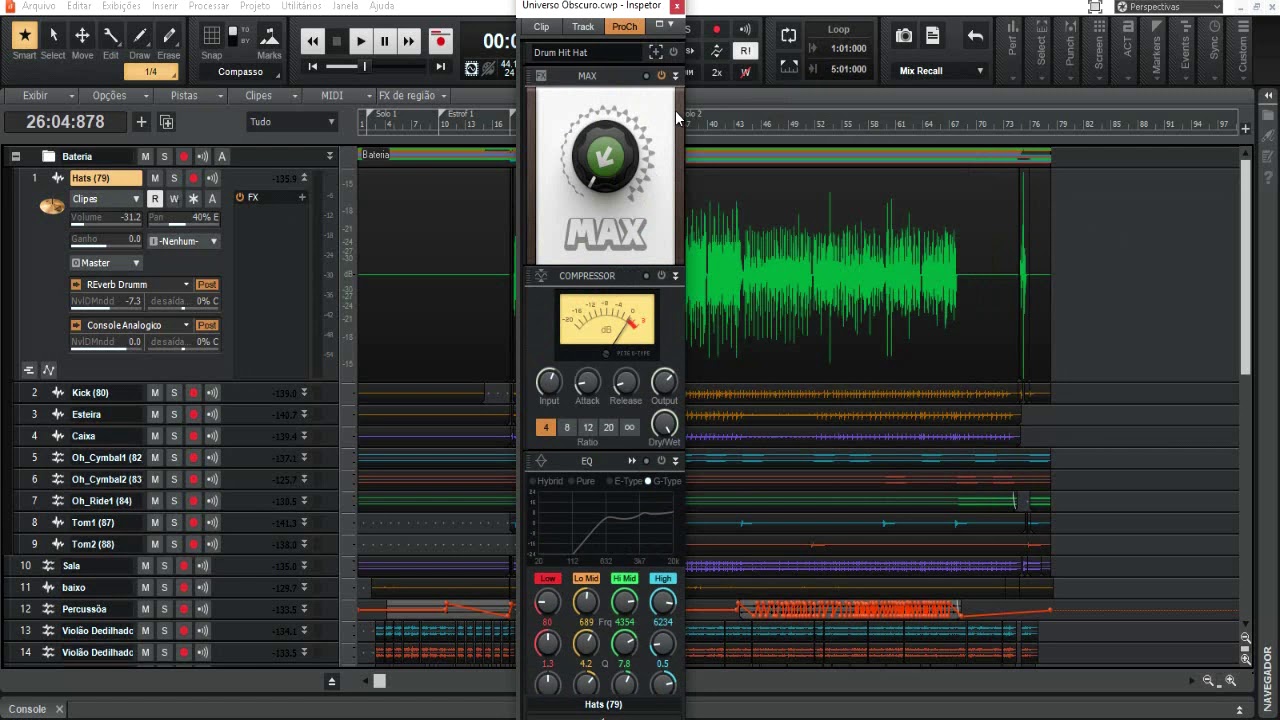Jump to the project start

point(313,67)
